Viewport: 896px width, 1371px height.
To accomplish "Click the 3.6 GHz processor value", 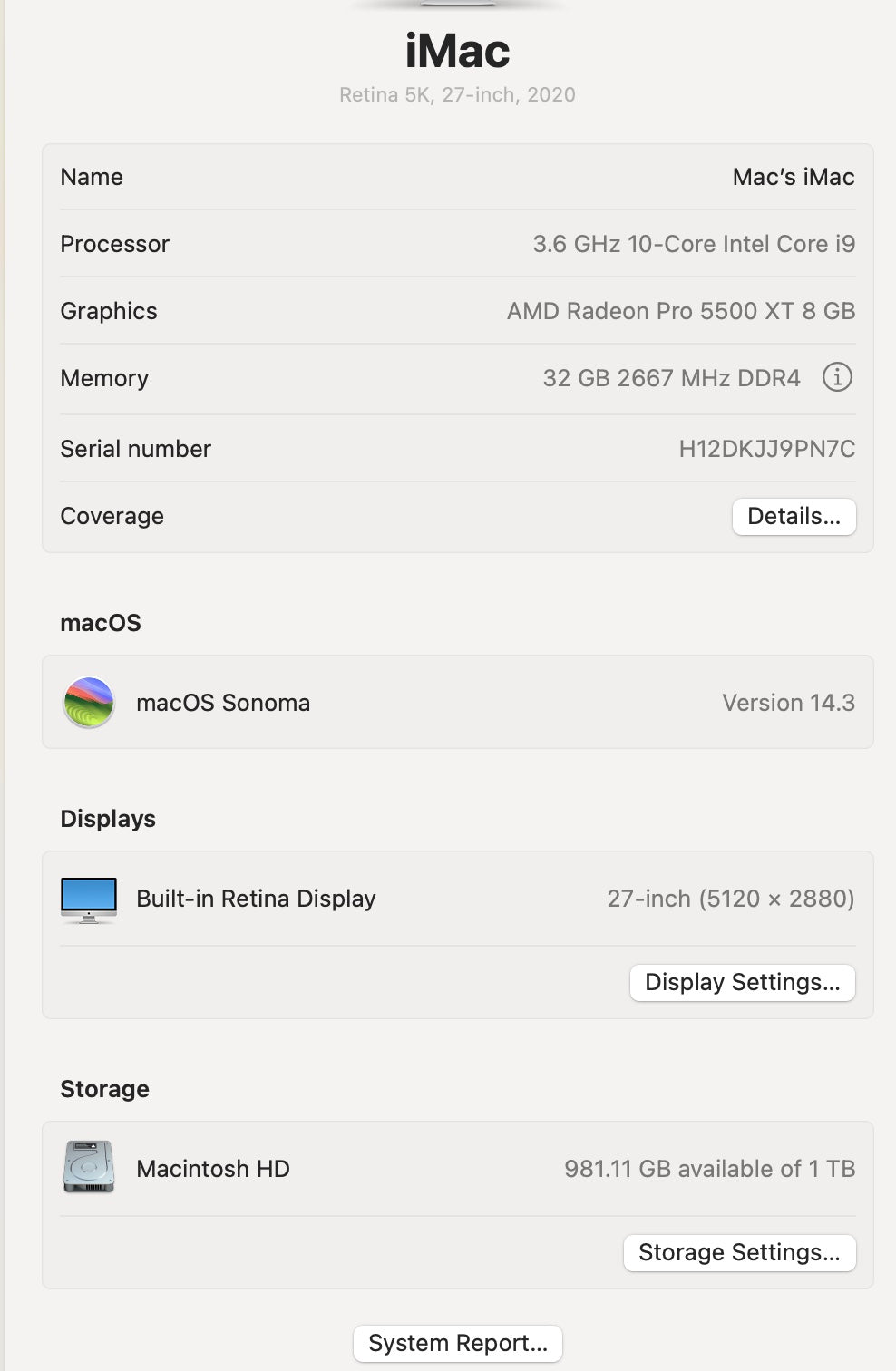I will pos(694,244).
